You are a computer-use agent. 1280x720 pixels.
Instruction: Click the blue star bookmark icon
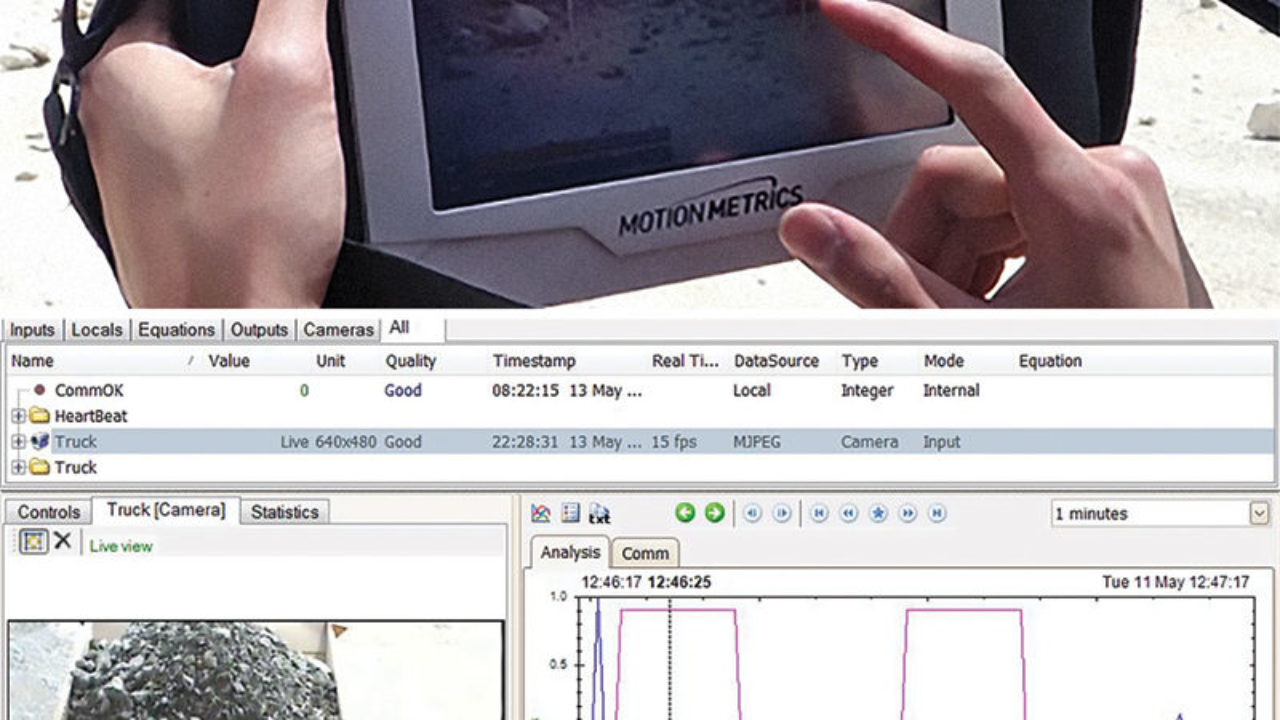(878, 513)
